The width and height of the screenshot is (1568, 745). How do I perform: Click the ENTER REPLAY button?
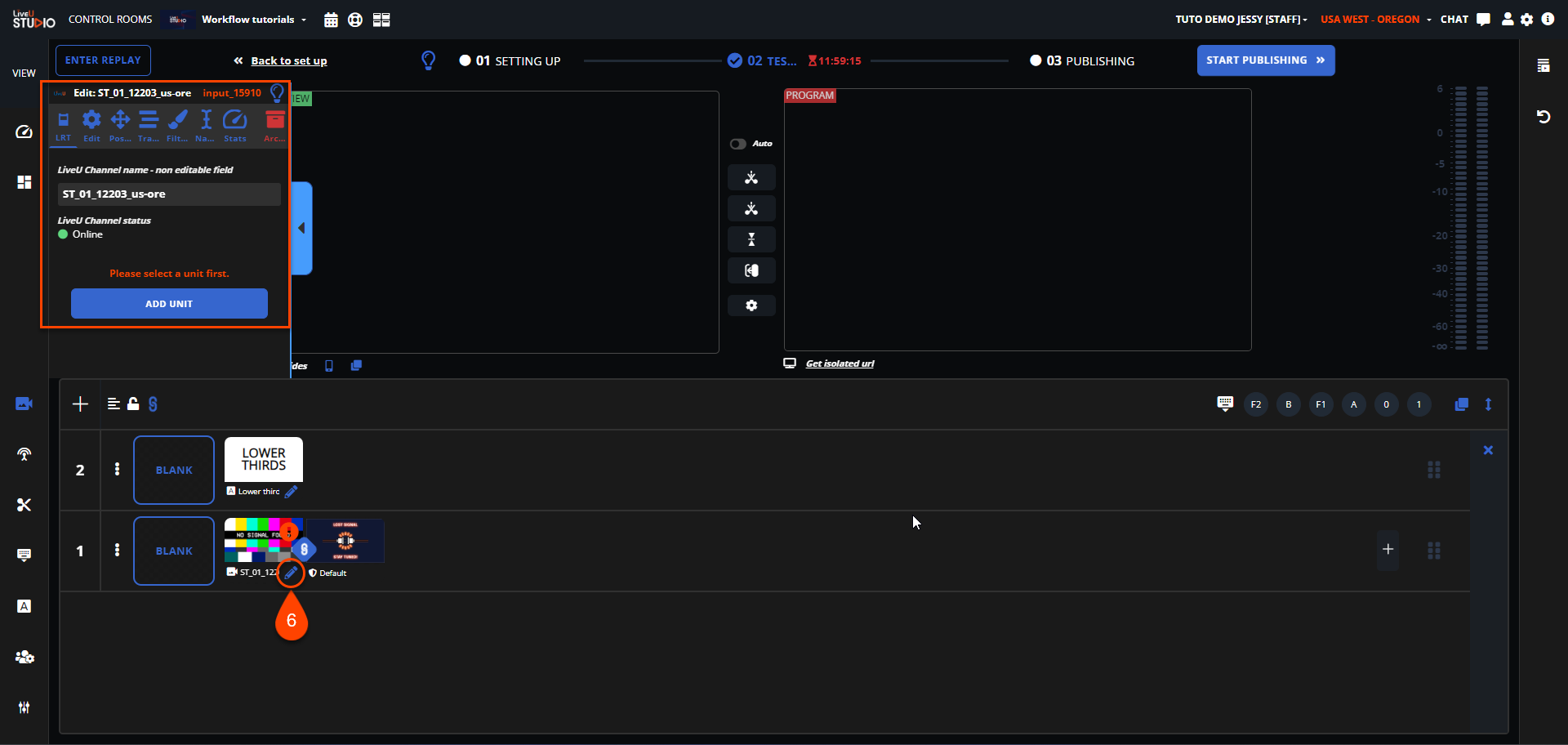103,60
